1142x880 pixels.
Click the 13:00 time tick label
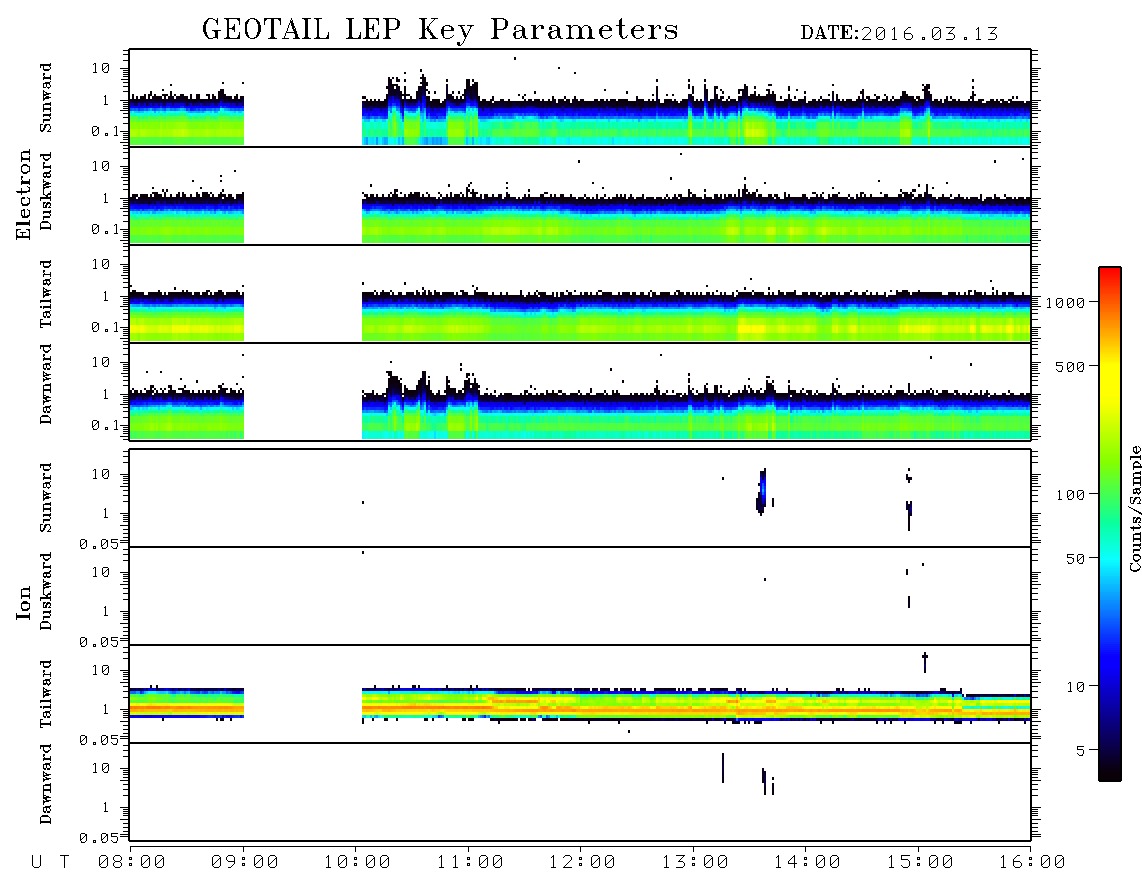tap(695, 862)
